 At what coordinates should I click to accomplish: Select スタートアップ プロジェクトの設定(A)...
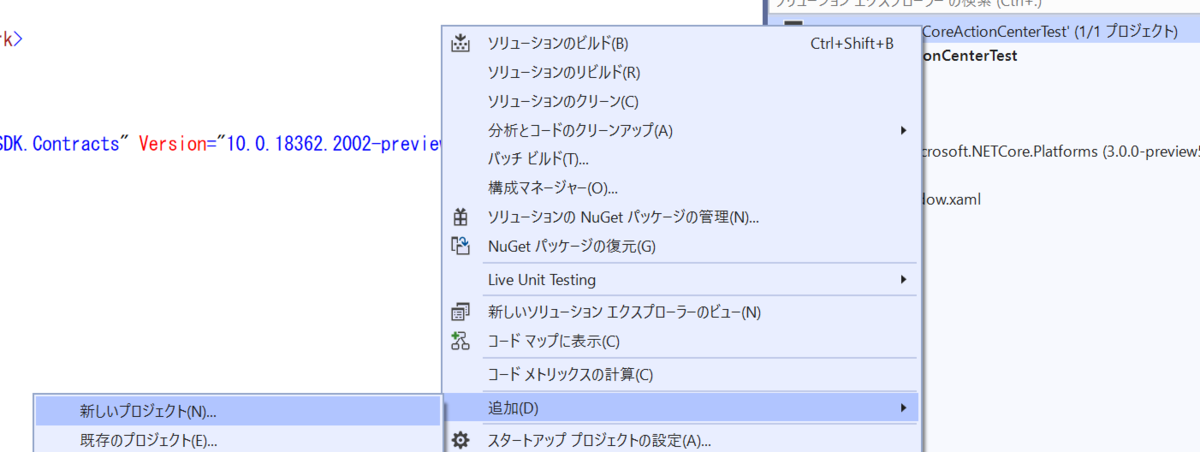pyautogui.click(x=680, y=440)
